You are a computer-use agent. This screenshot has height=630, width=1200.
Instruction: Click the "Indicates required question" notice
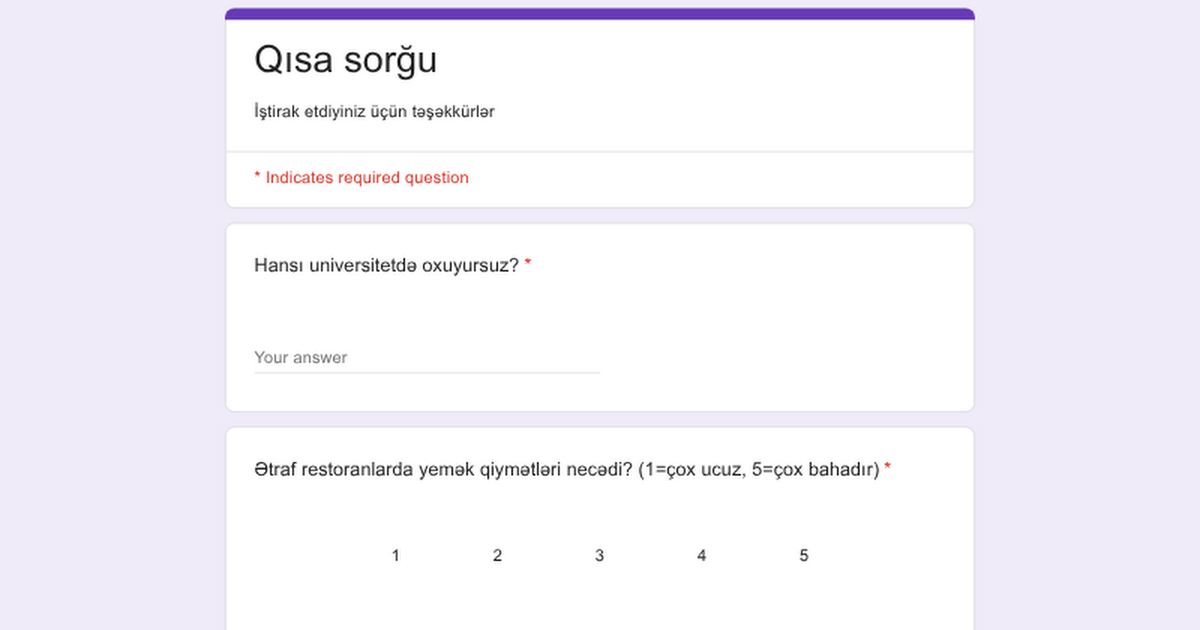[x=367, y=178]
